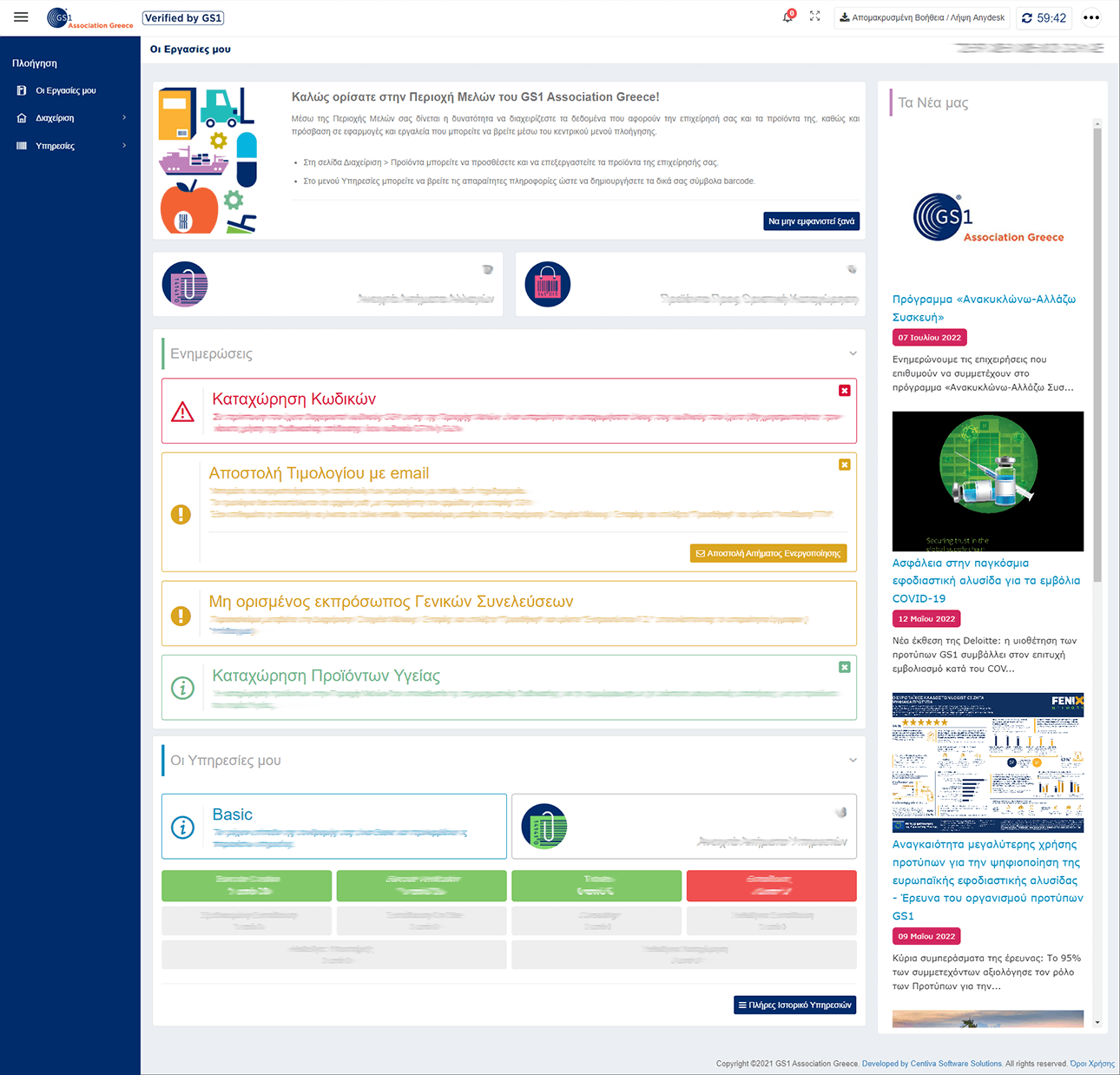Click info icon beside Καταχώρηση Προϊόντων Υγείας
The height and width of the screenshot is (1075, 1120).
182,688
